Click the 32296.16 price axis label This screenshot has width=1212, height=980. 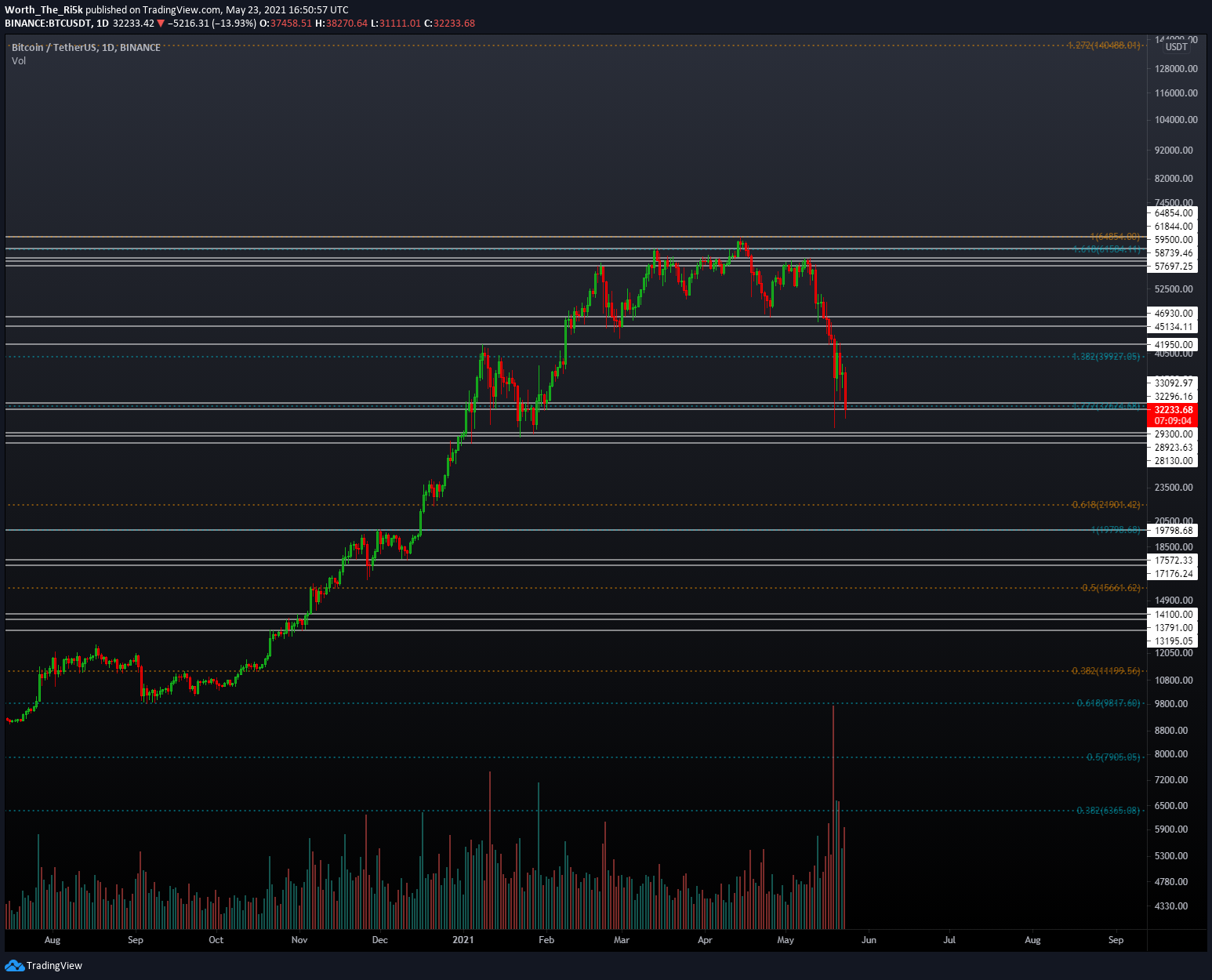1174,397
